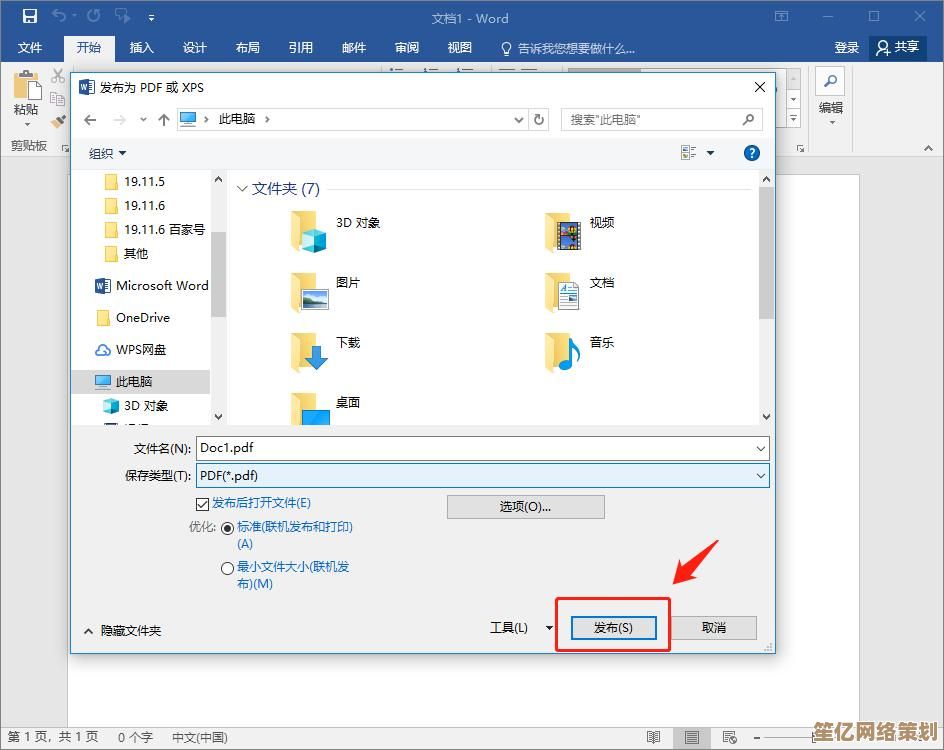The width and height of the screenshot is (944, 750).
Task: Toggle 发布后打开文件 checkbox
Action: pyautogui.click(x=202, y=503)
